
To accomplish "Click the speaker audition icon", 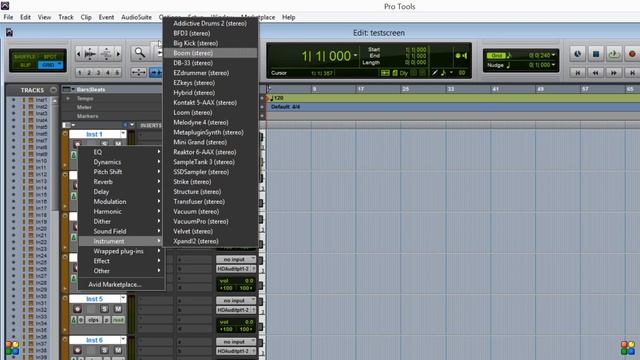I will click(x=464, y=56).
